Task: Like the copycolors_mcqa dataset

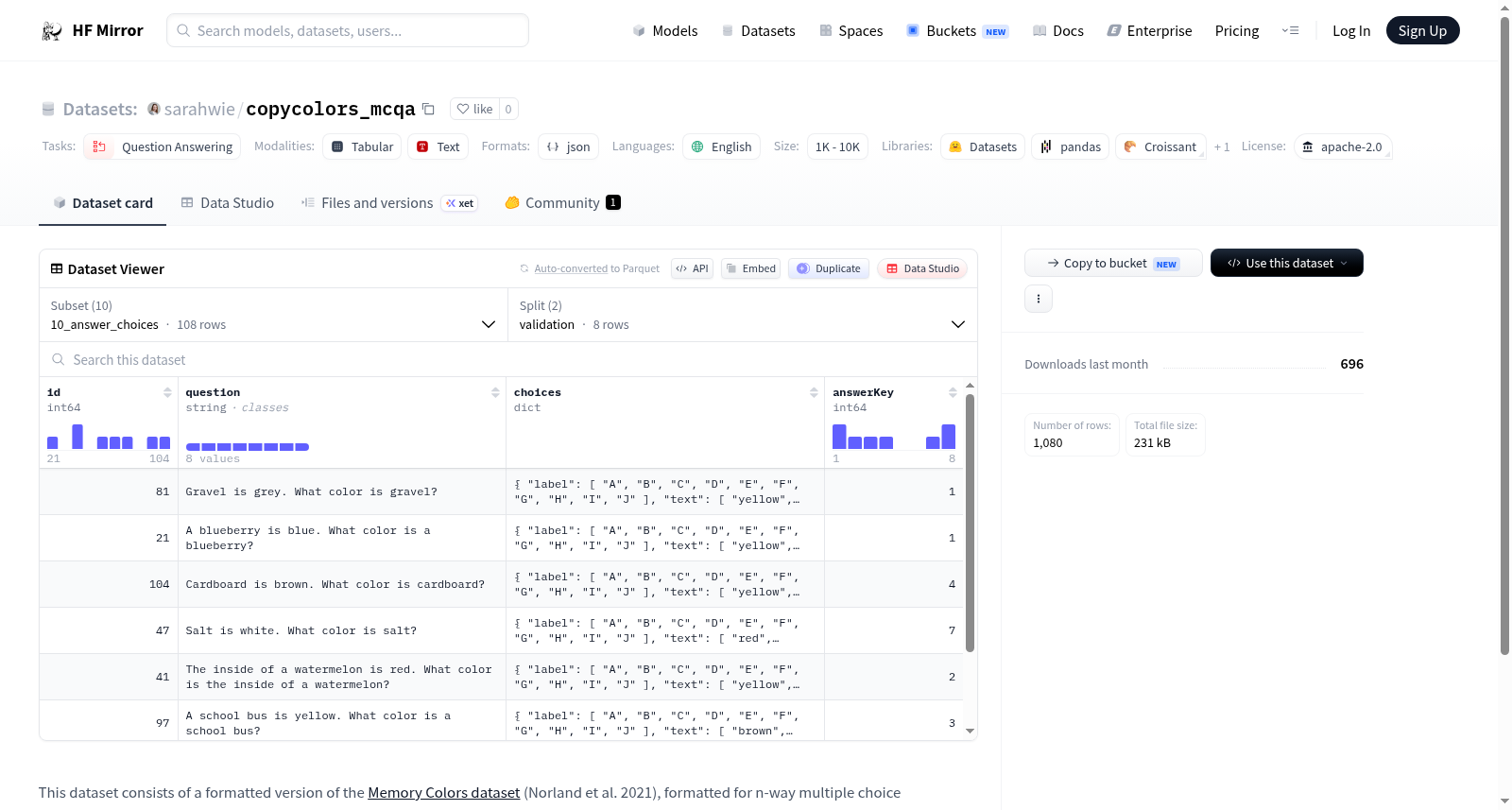Action: coord(474,109)
